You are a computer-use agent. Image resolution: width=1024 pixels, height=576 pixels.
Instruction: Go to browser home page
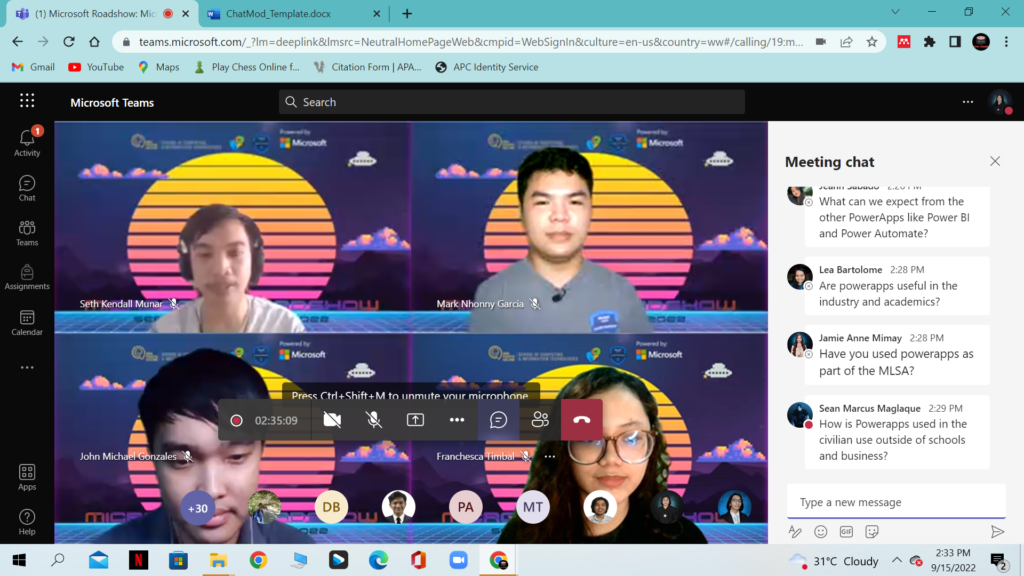[95, 42]
